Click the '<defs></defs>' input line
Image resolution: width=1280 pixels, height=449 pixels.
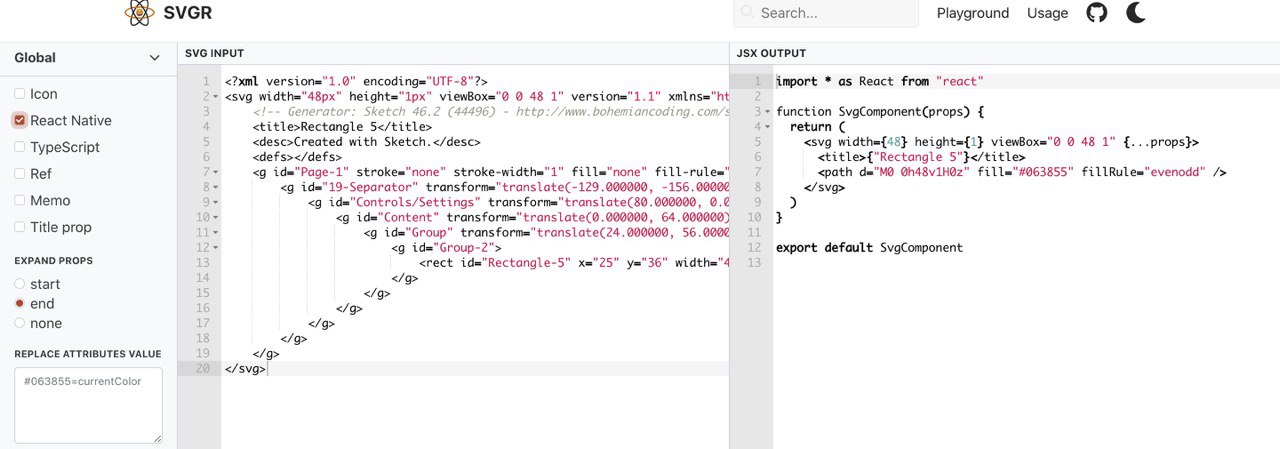297,157
